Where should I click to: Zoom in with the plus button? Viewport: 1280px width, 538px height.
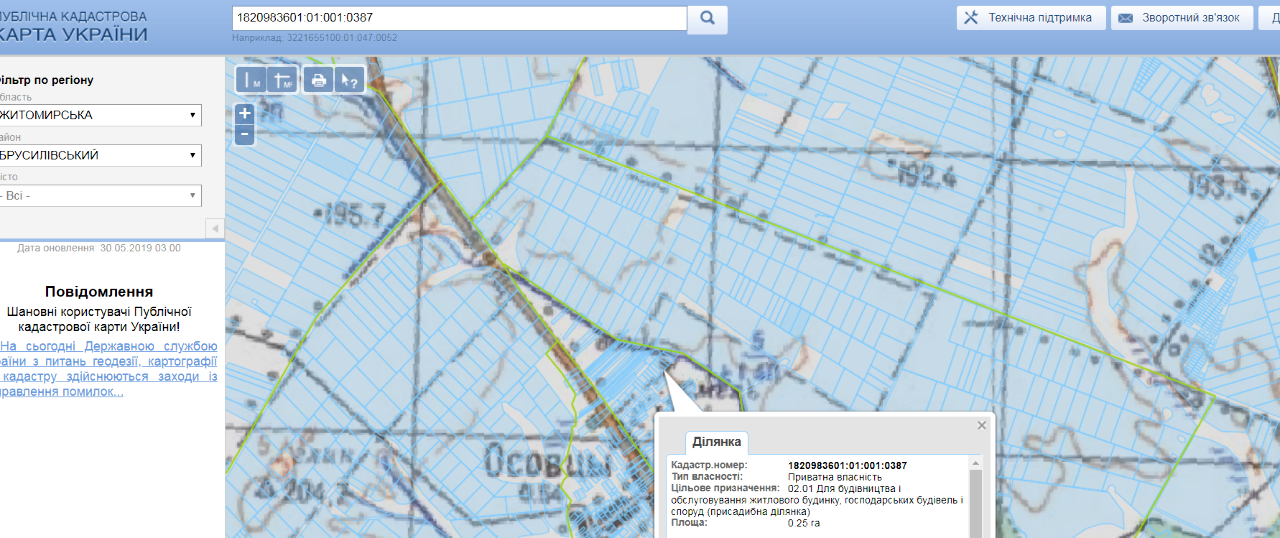245,114
